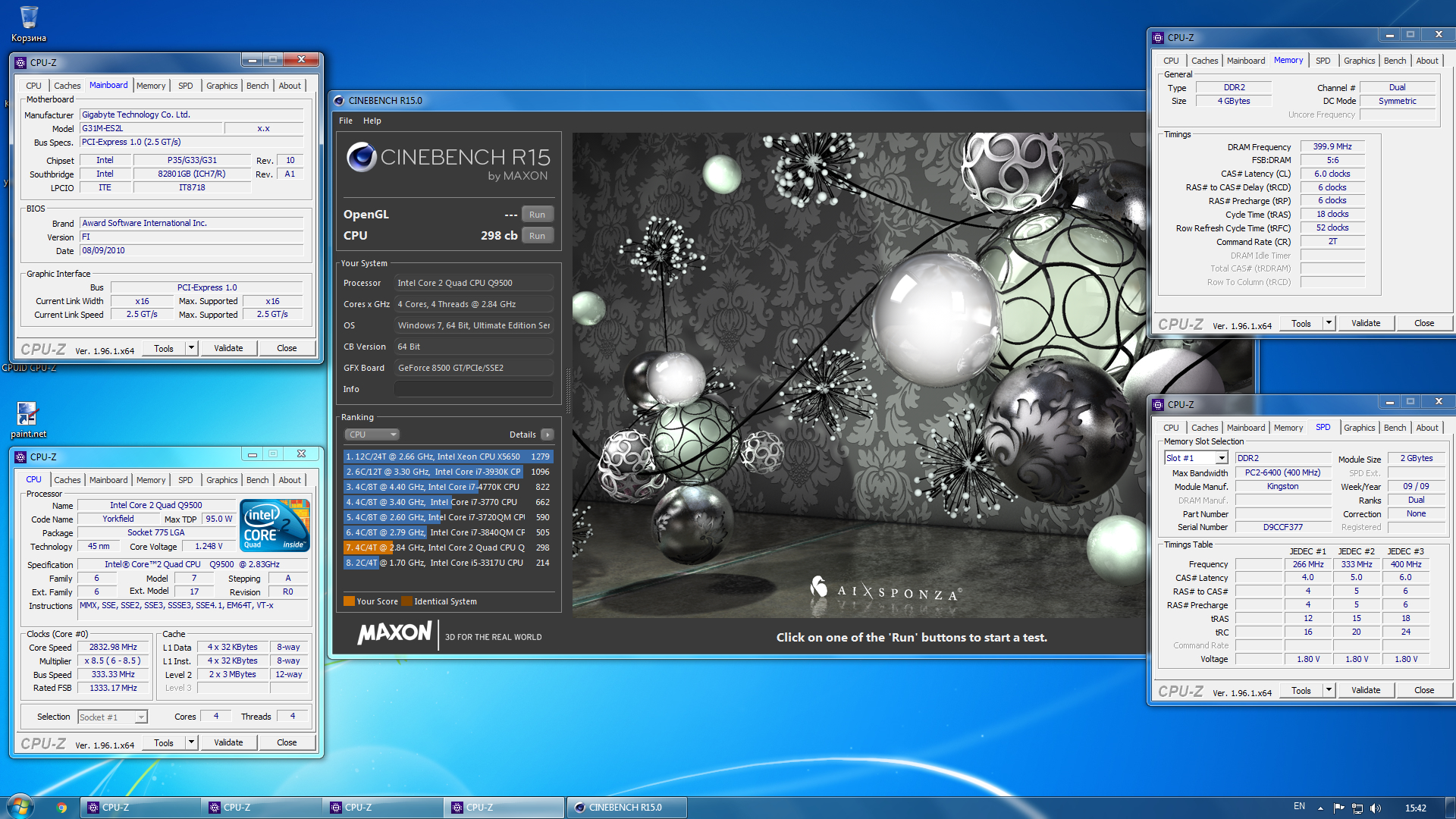The height and width of the screenshot is (819, 1456).
Task: Click the network tray icon
Action: [x=1357, y=808]
